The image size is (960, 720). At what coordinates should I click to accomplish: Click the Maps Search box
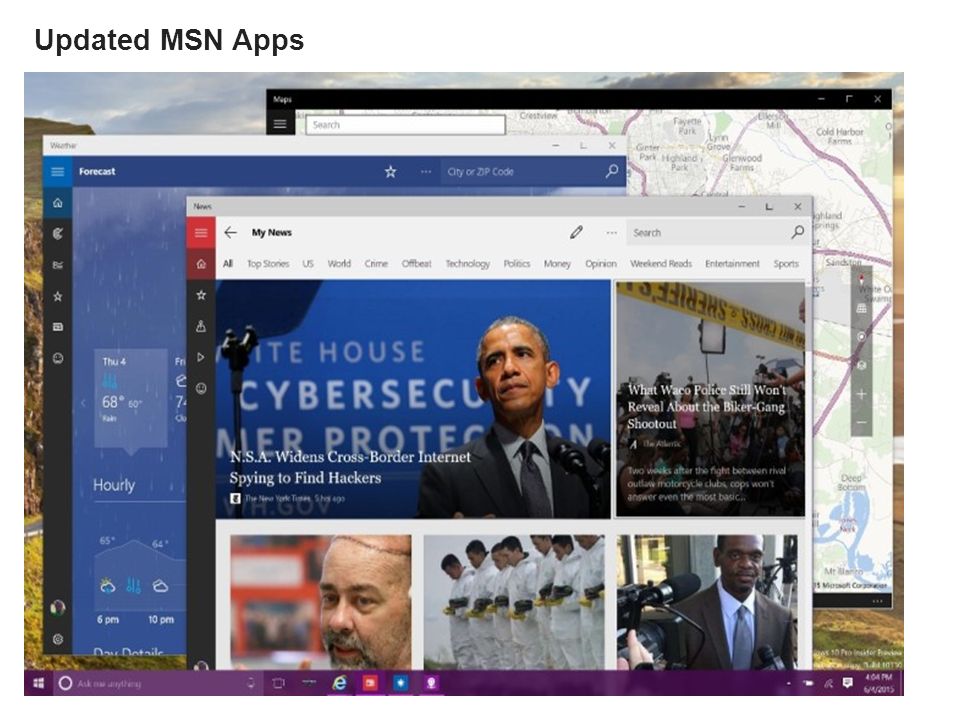point(405,125)
